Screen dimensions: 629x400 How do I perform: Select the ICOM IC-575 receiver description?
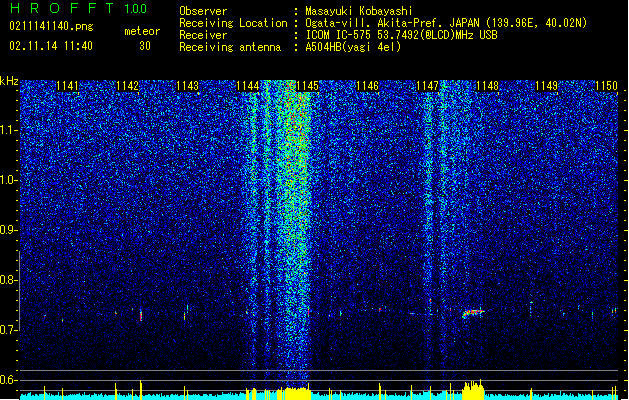point(401,35)
